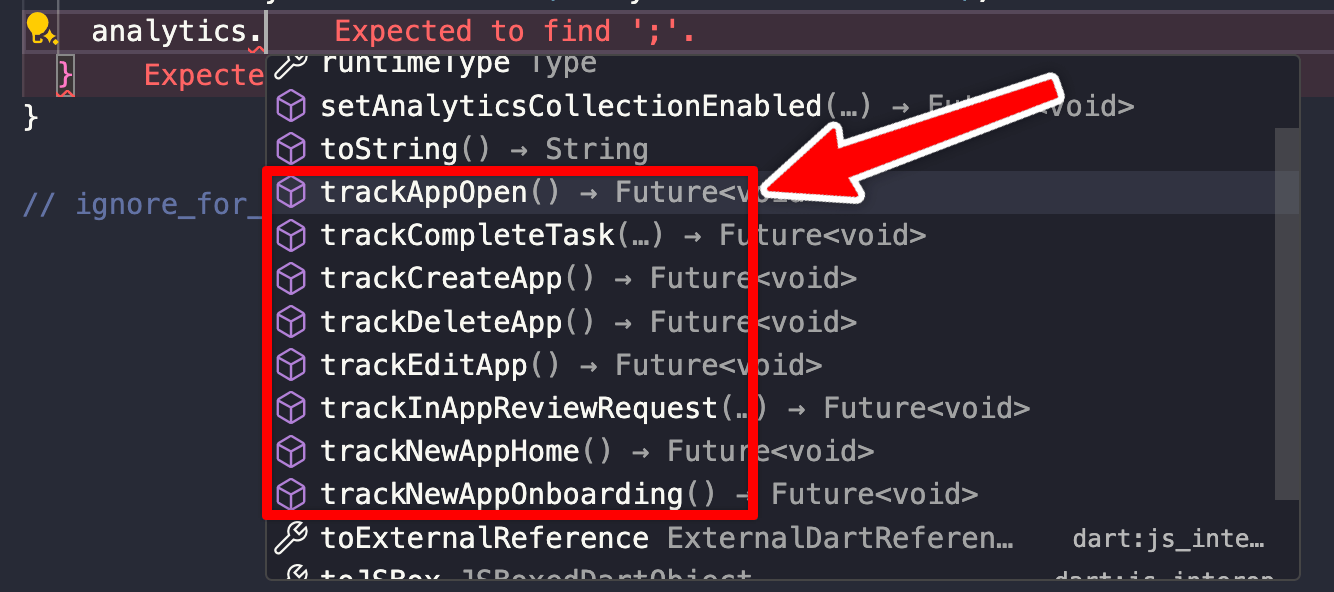Select toExternalReference from dart:js_interop
The image size is (1334, 592).
(484, 538)
